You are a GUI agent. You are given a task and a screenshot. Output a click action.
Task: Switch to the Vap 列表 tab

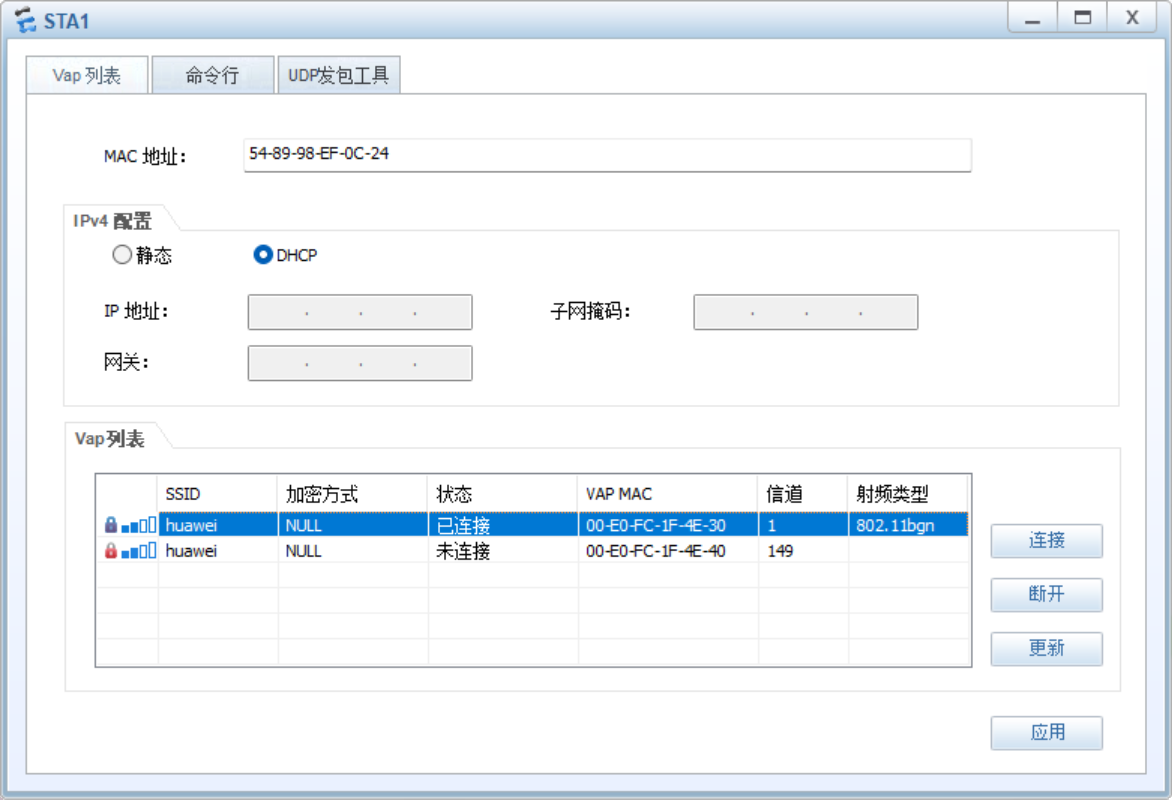click(87, 75)
